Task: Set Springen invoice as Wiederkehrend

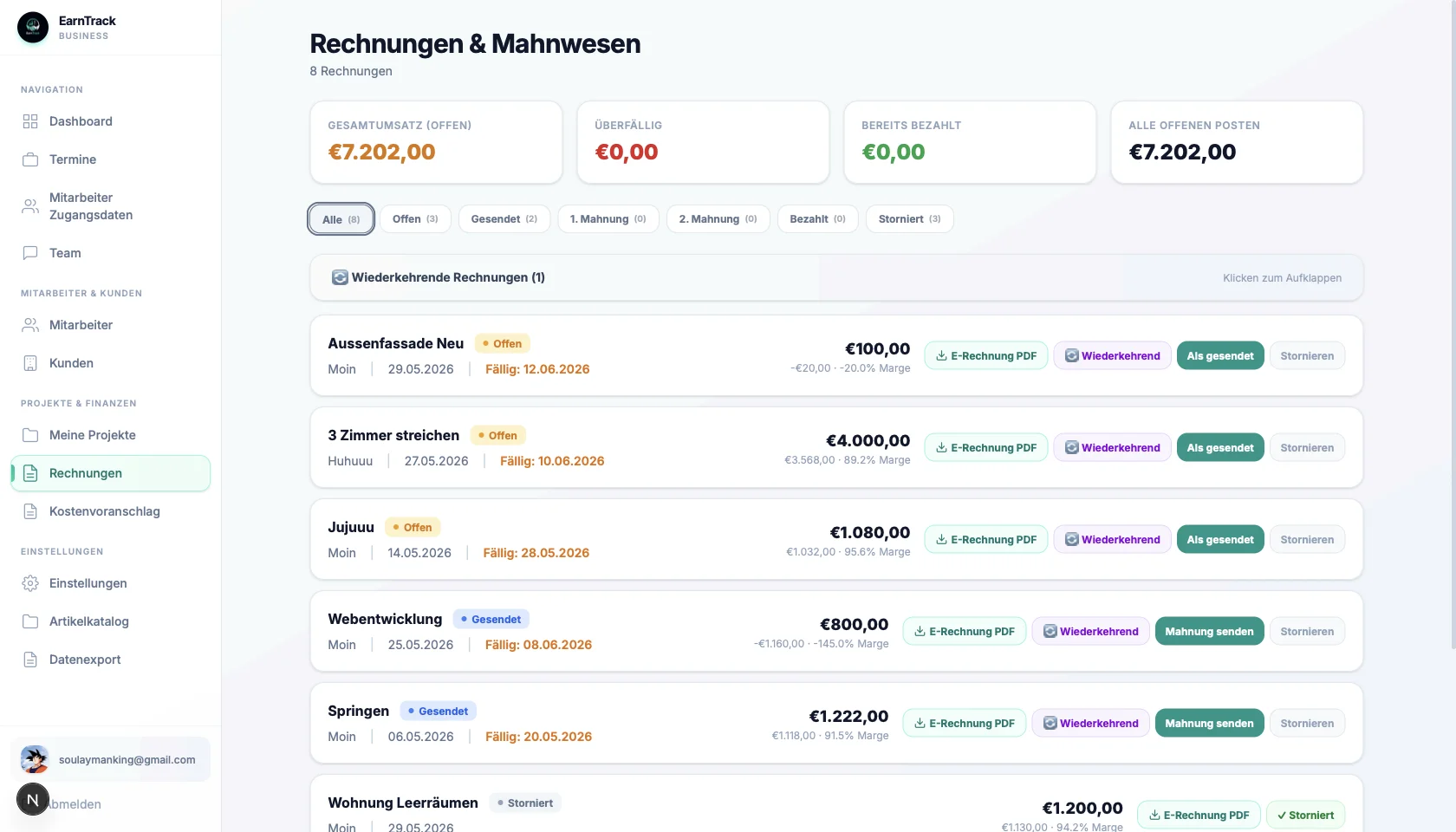Action: pyautogui.click(x=1091, y=724)
